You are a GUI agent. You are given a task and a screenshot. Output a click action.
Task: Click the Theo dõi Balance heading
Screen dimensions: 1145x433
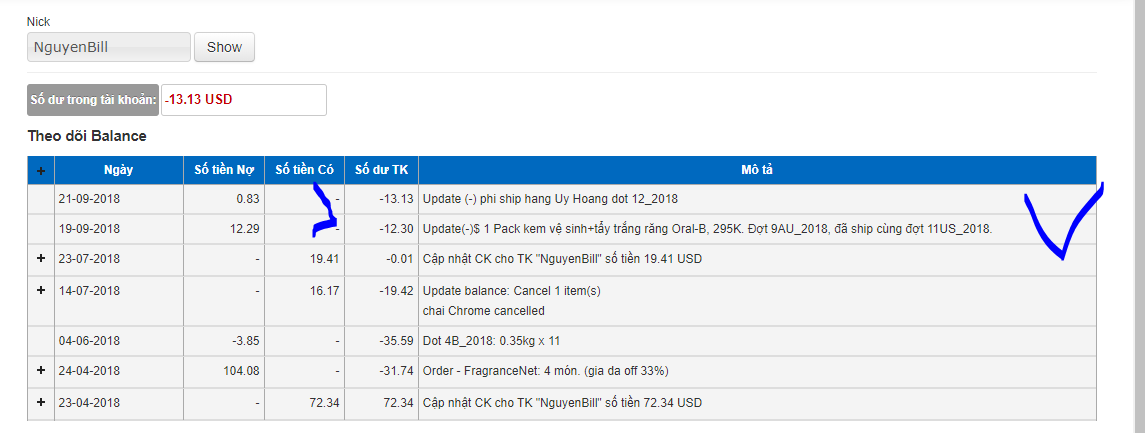(87, 135)
